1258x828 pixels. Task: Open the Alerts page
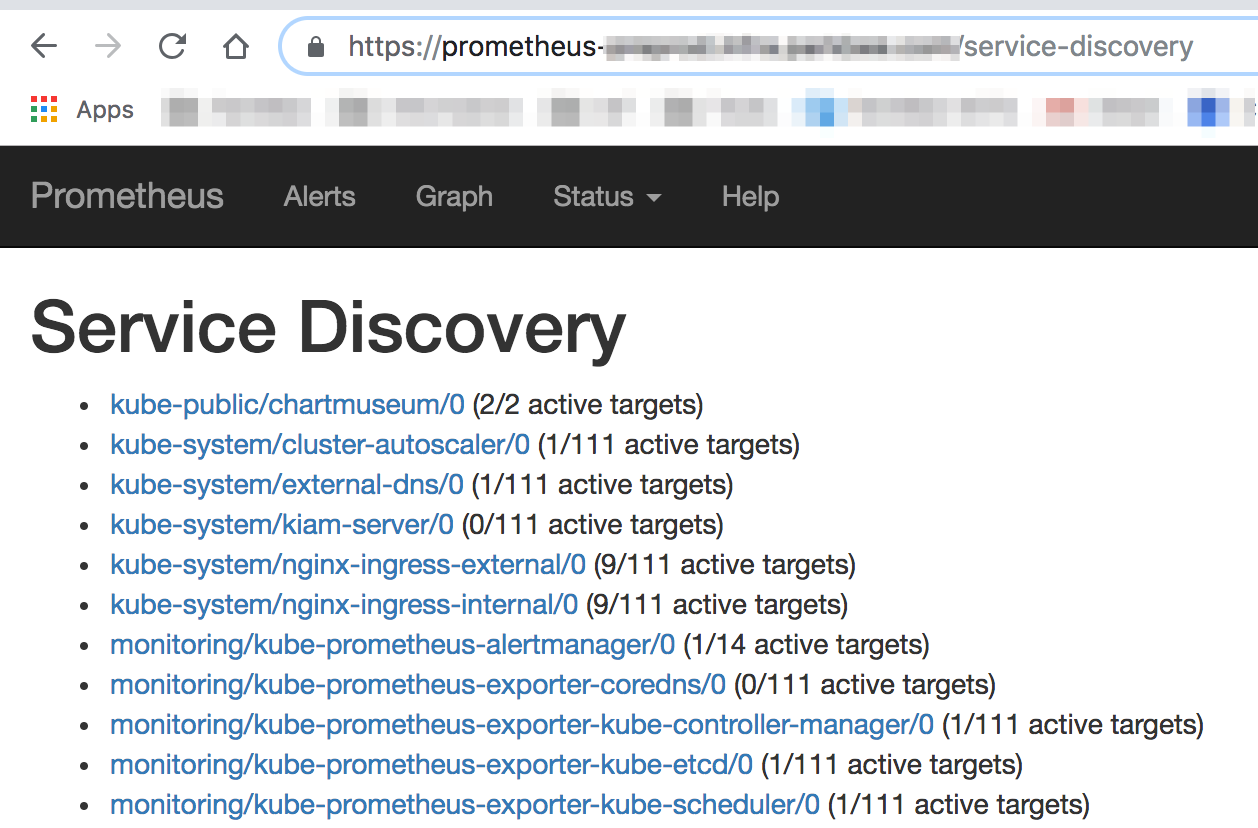coord(319,197)
